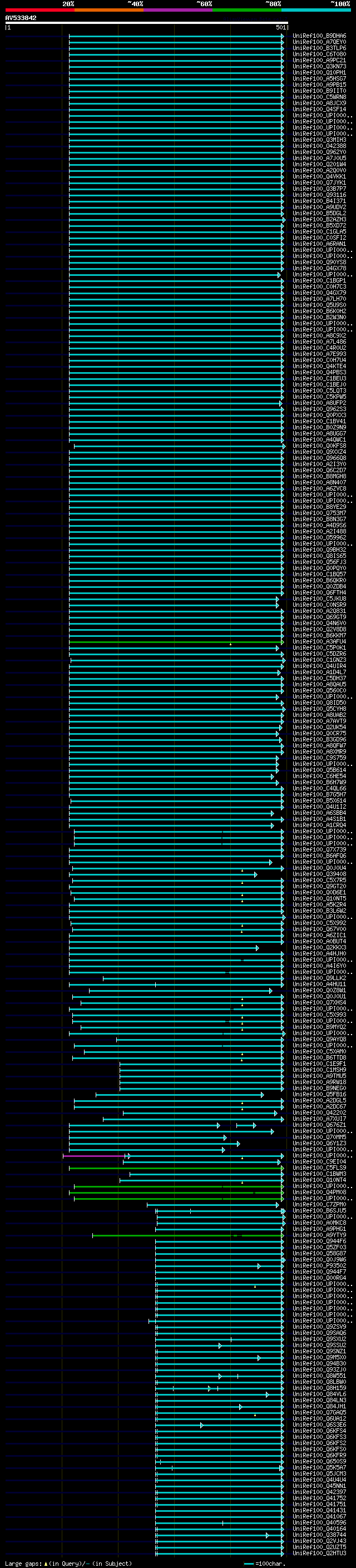Select label UniRef100_A9UDV2

[319, 207]
